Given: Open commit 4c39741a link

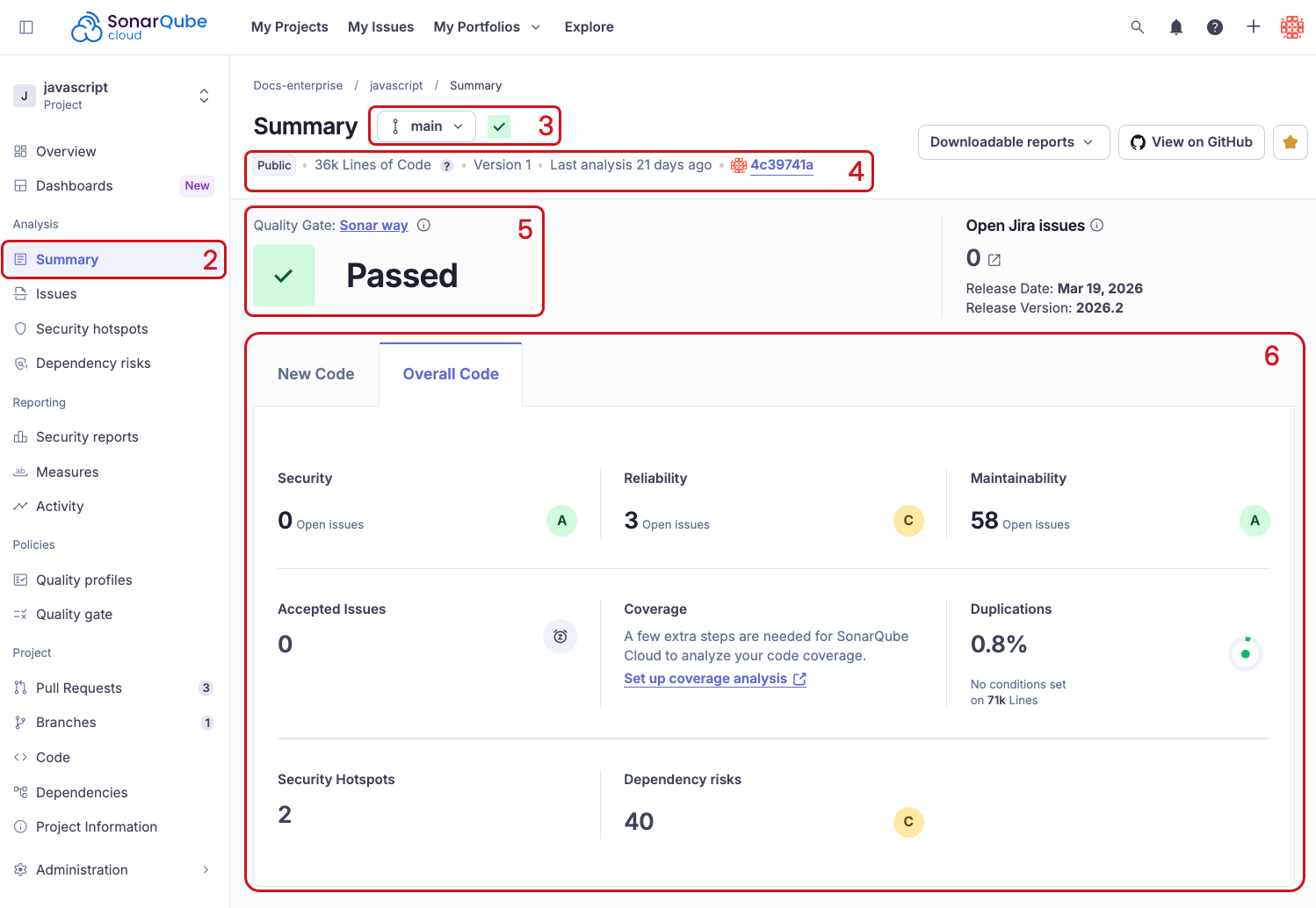Looking at the screenshot, I should tap(782, 165).
